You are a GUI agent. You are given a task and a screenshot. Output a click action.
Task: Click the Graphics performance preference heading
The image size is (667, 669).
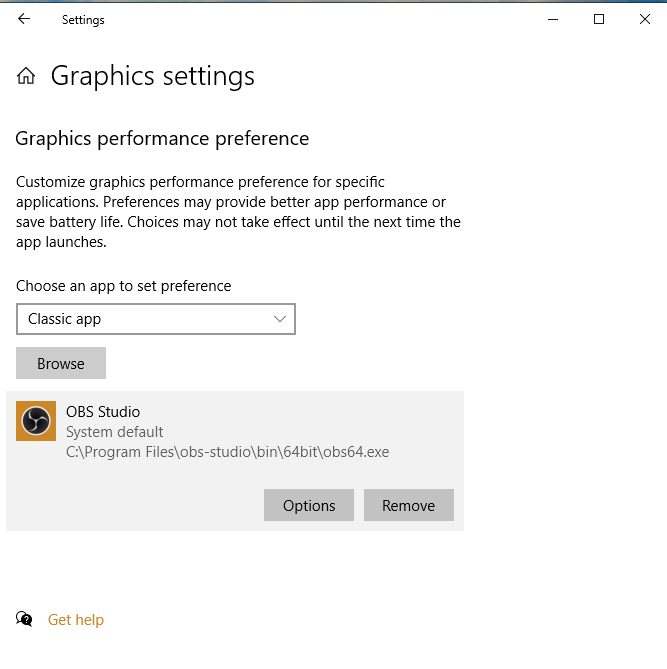162,138
